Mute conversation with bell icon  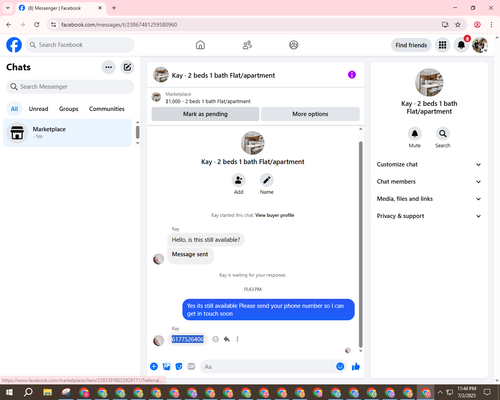tap(415, 134)
